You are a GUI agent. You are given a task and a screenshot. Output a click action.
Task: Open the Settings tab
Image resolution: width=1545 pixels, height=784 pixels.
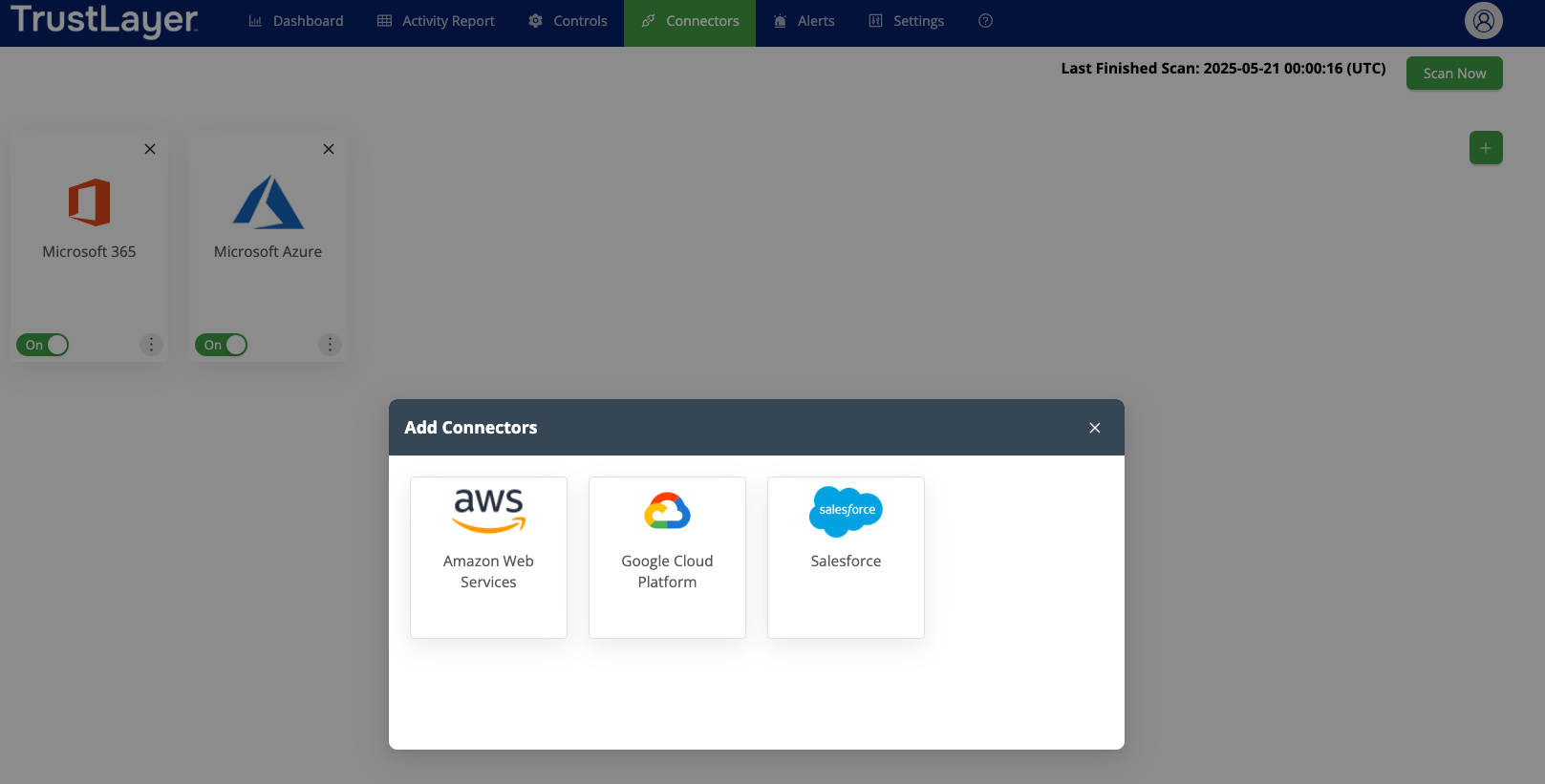(906, 21)
